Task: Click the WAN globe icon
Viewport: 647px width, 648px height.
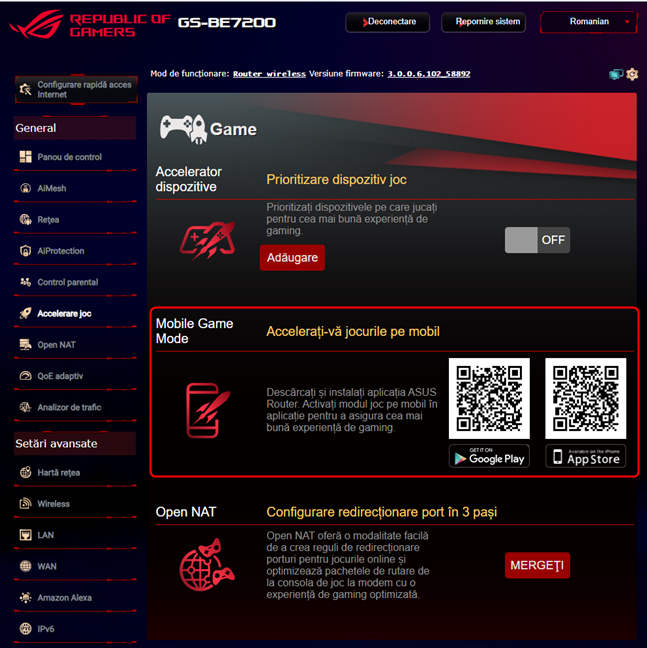Action: tap(26, 566)
